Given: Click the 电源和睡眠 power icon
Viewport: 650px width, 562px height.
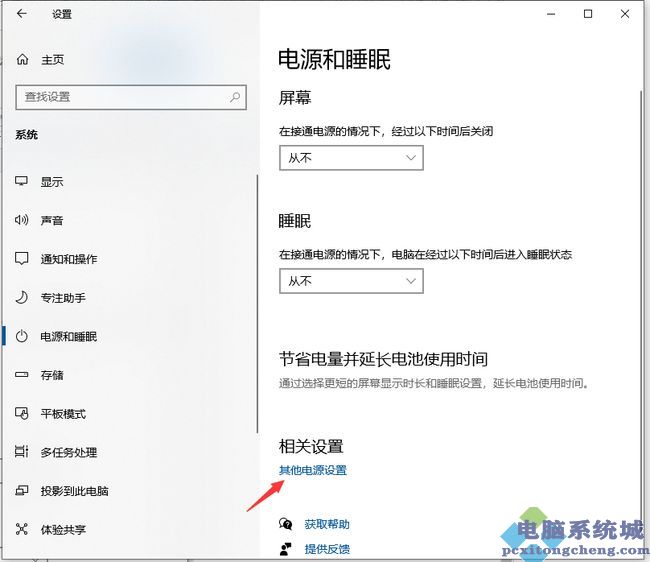Looking at the screenshot, I should (22, 336).
